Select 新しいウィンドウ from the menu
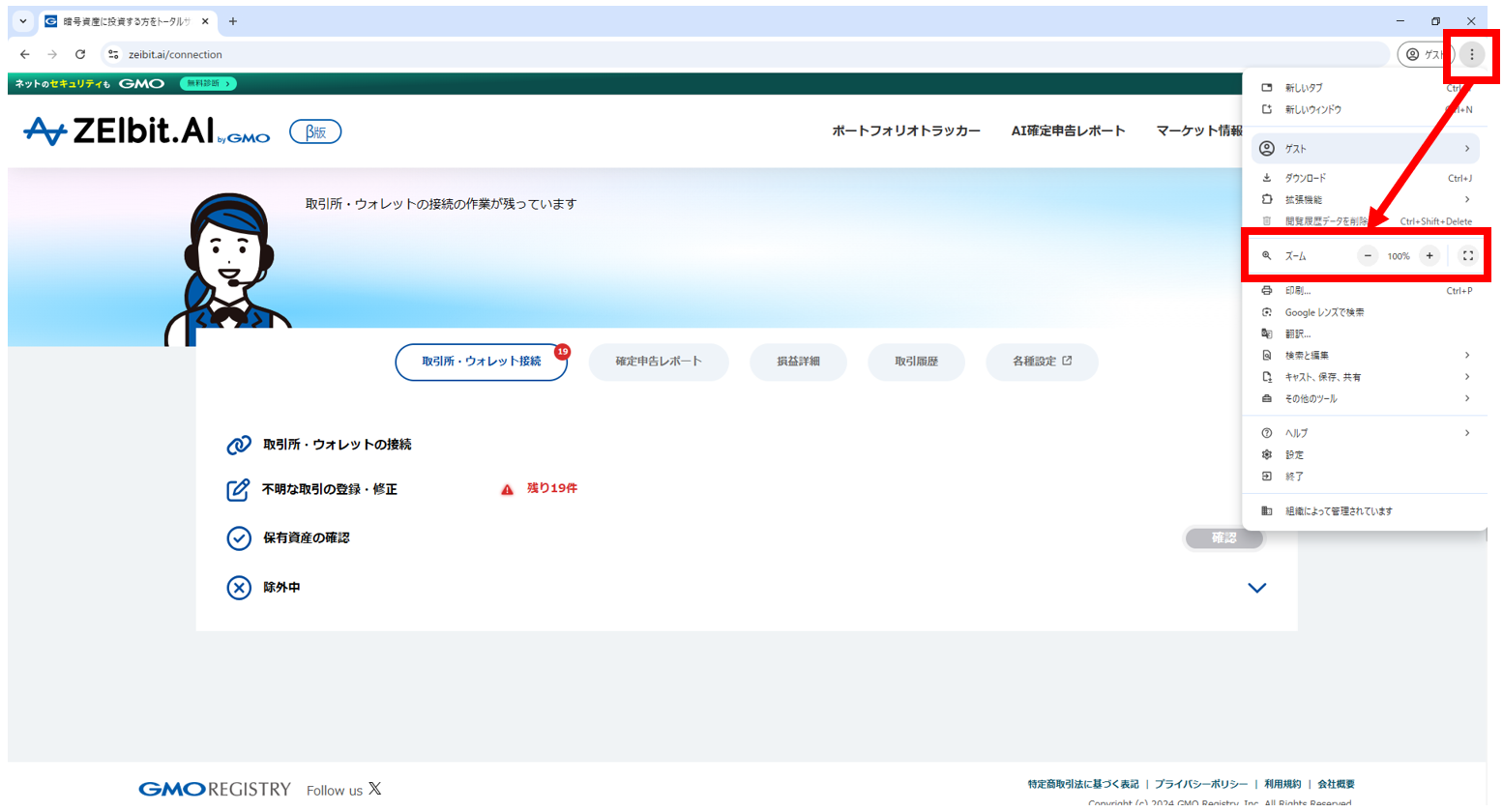This screenshot has width=1503, height=812. click(1365, 110)
